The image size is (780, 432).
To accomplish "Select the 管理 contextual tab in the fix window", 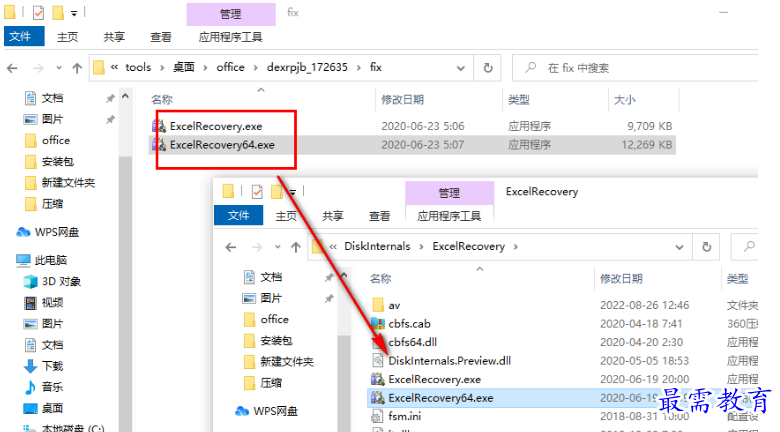I will tap(231, 14).
